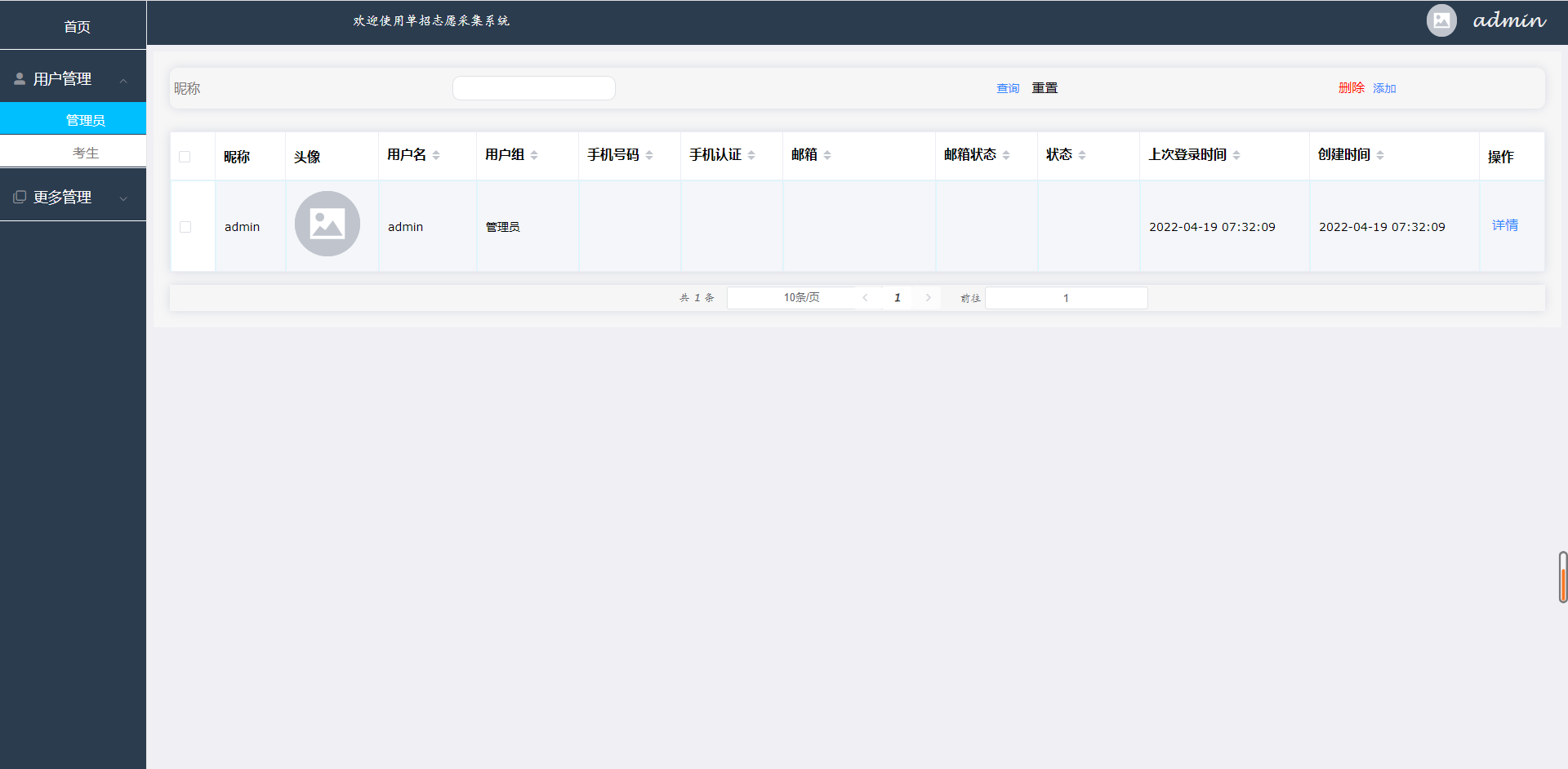Open the 10条/页 page size dropdown
Screen dimensions: 1568x769
[802, 298]
